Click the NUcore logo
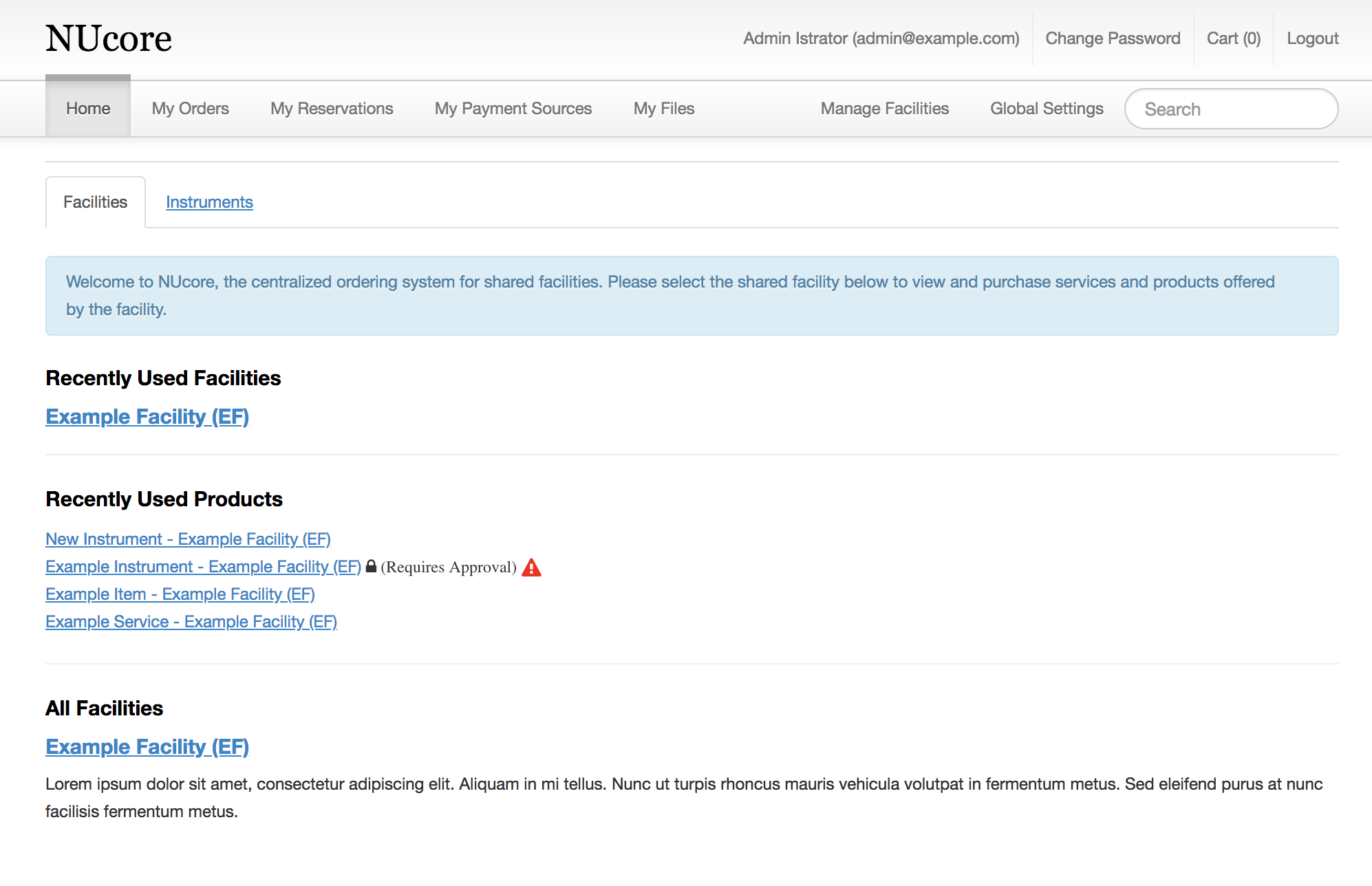 pyautogui.click(x=109, y=39)
